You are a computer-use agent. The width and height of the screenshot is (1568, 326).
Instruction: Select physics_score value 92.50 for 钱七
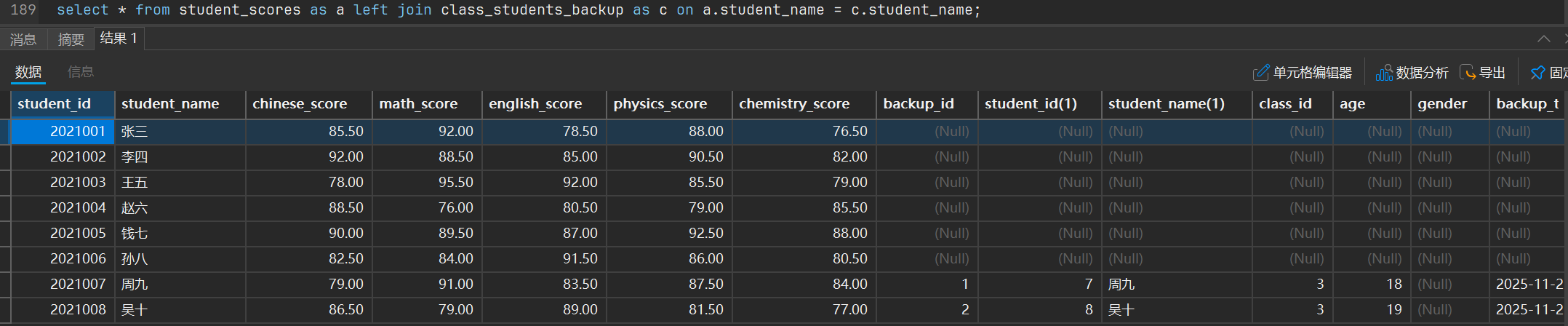point(669,234)
